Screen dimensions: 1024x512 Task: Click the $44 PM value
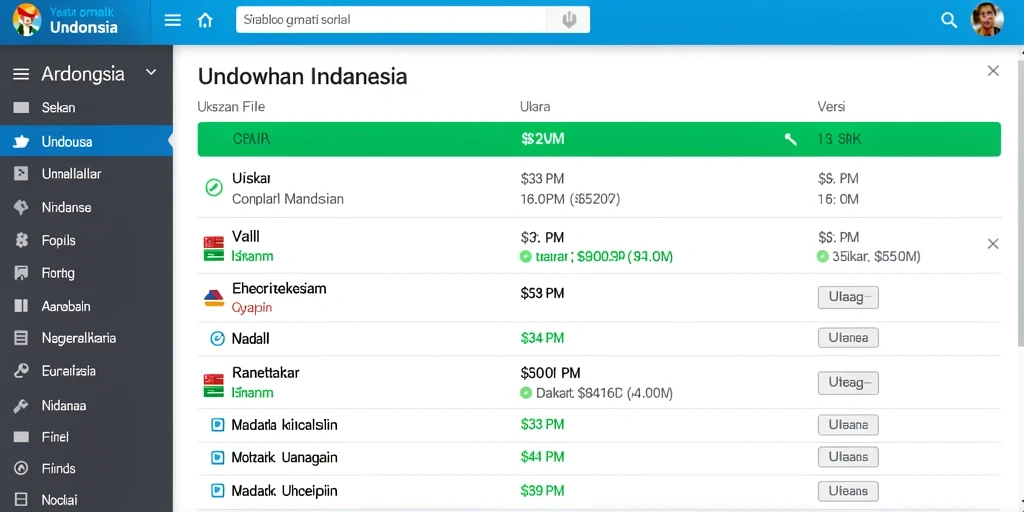click(x=543, y=457)
